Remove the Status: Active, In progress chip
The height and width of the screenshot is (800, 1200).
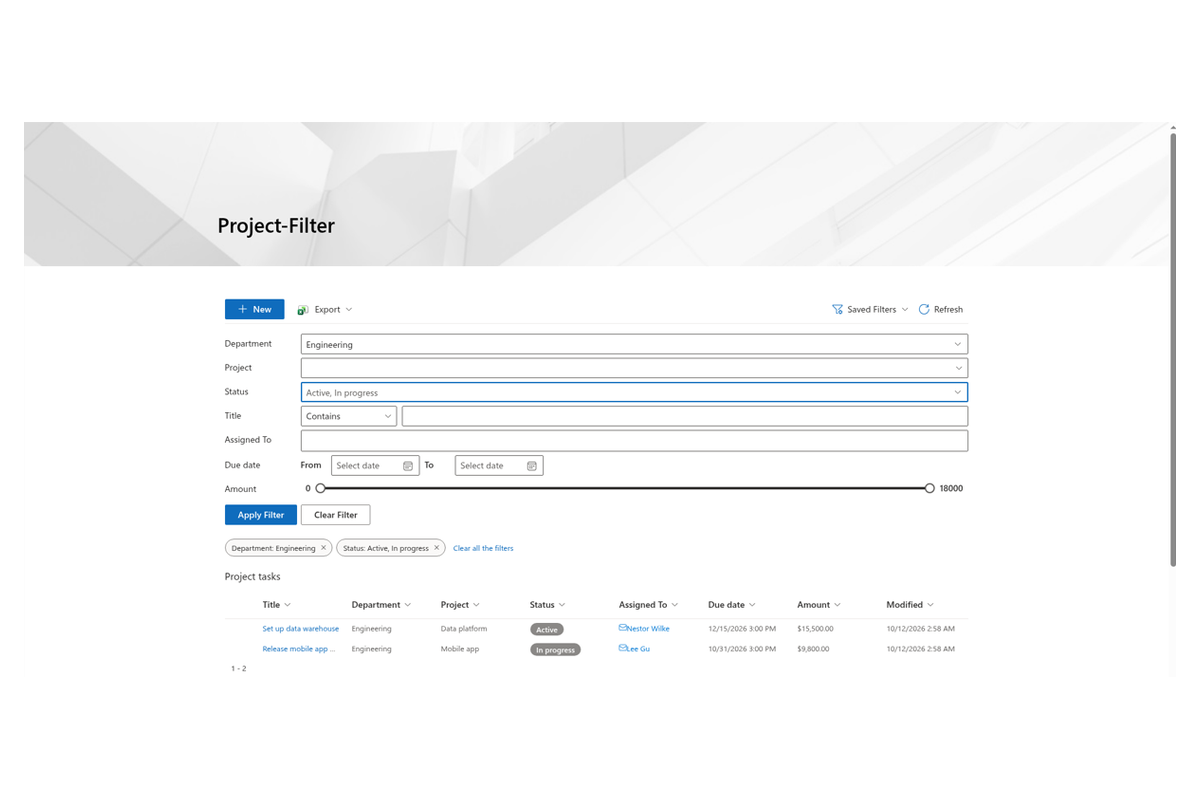(x=436, y=548)
